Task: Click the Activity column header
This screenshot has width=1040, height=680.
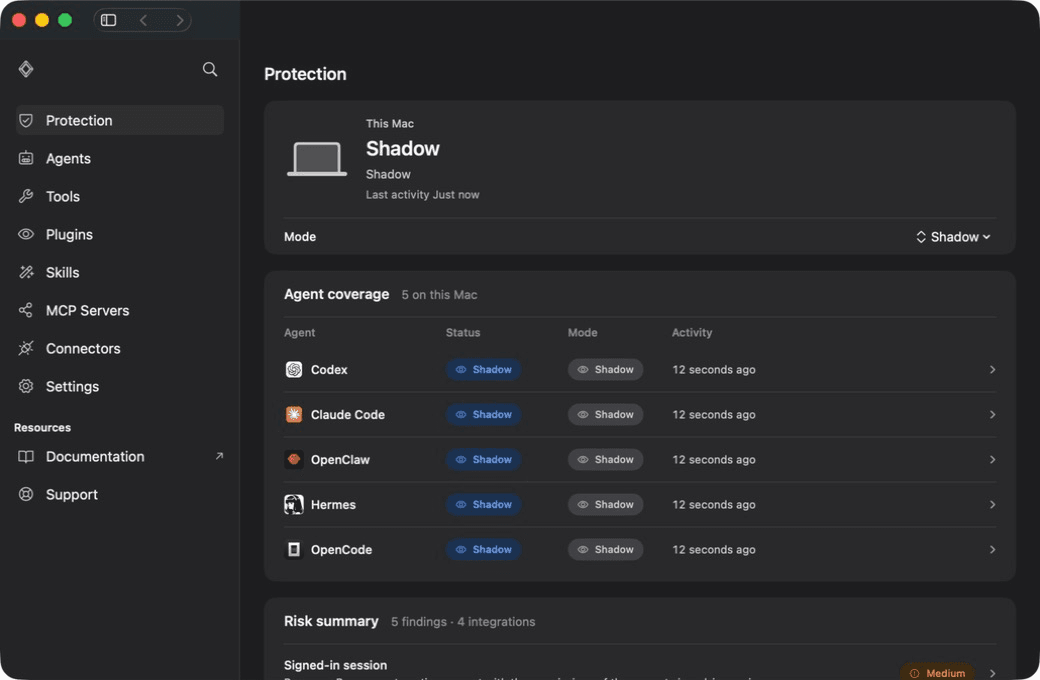Action: (692, 332)
